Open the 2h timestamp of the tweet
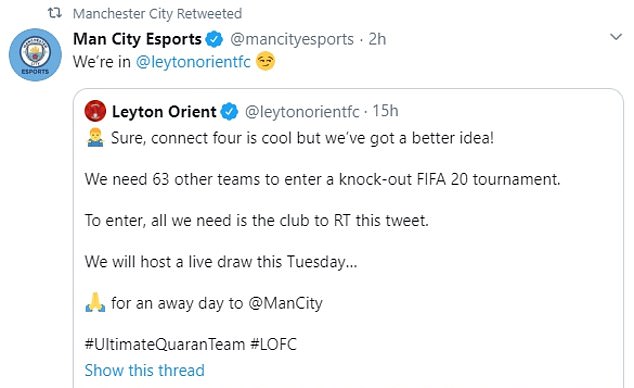 click(x=377, y=39)
